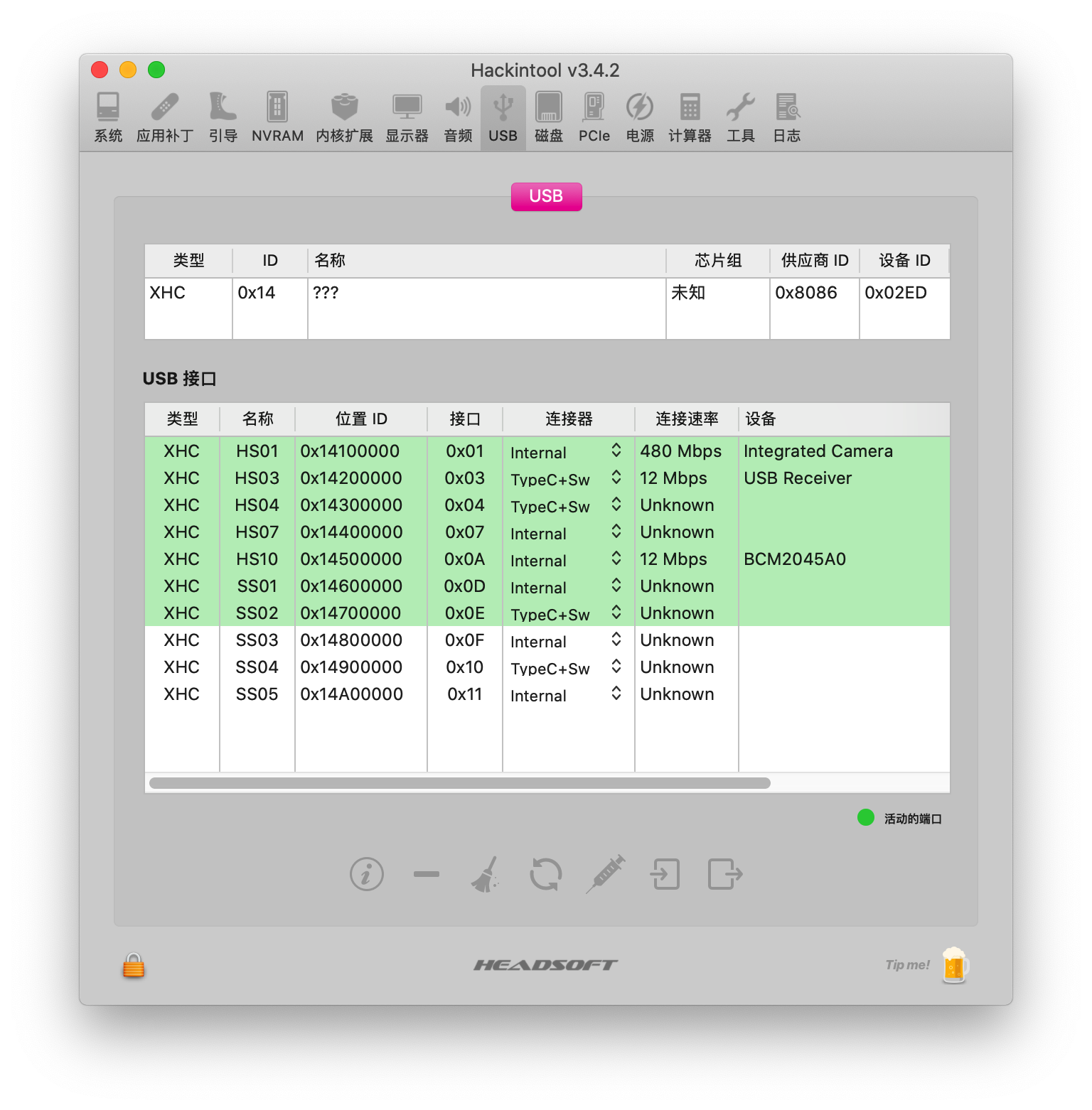Open the 磁盘 disk section
The height and width of the screenshot is (1110, 1092).
tap(548, 118)
